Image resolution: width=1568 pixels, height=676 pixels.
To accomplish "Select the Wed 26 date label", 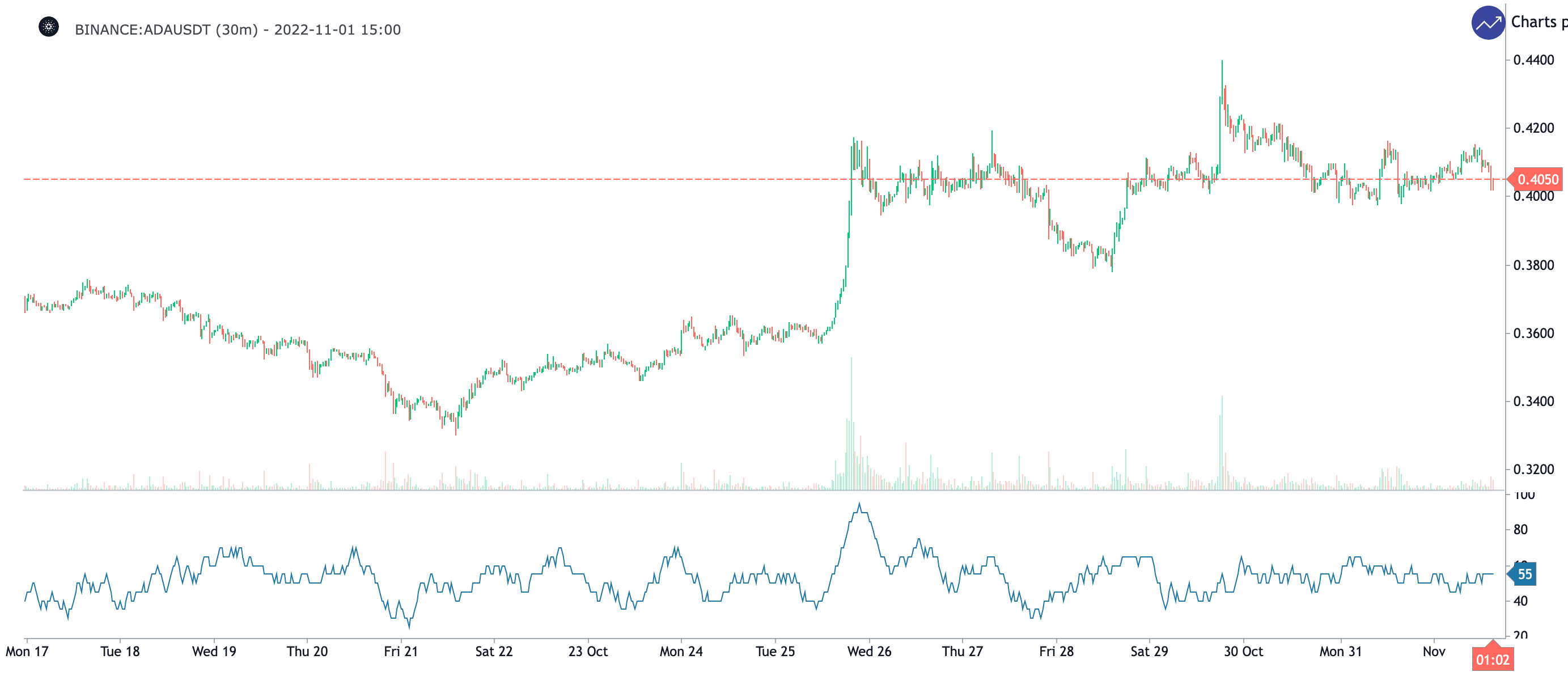I will (x=868, y=652).
